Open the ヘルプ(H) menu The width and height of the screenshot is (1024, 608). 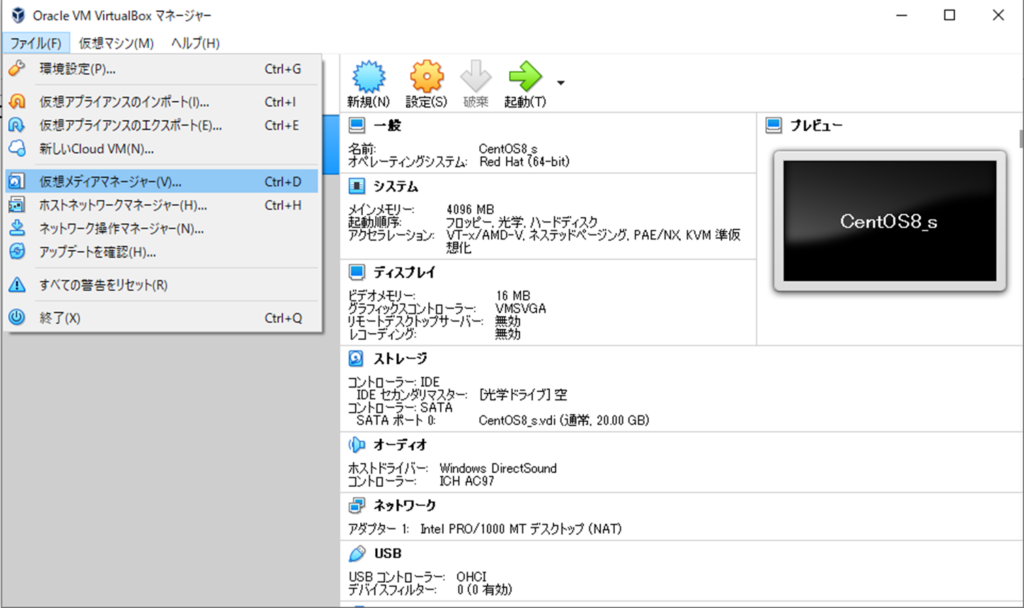195,43
